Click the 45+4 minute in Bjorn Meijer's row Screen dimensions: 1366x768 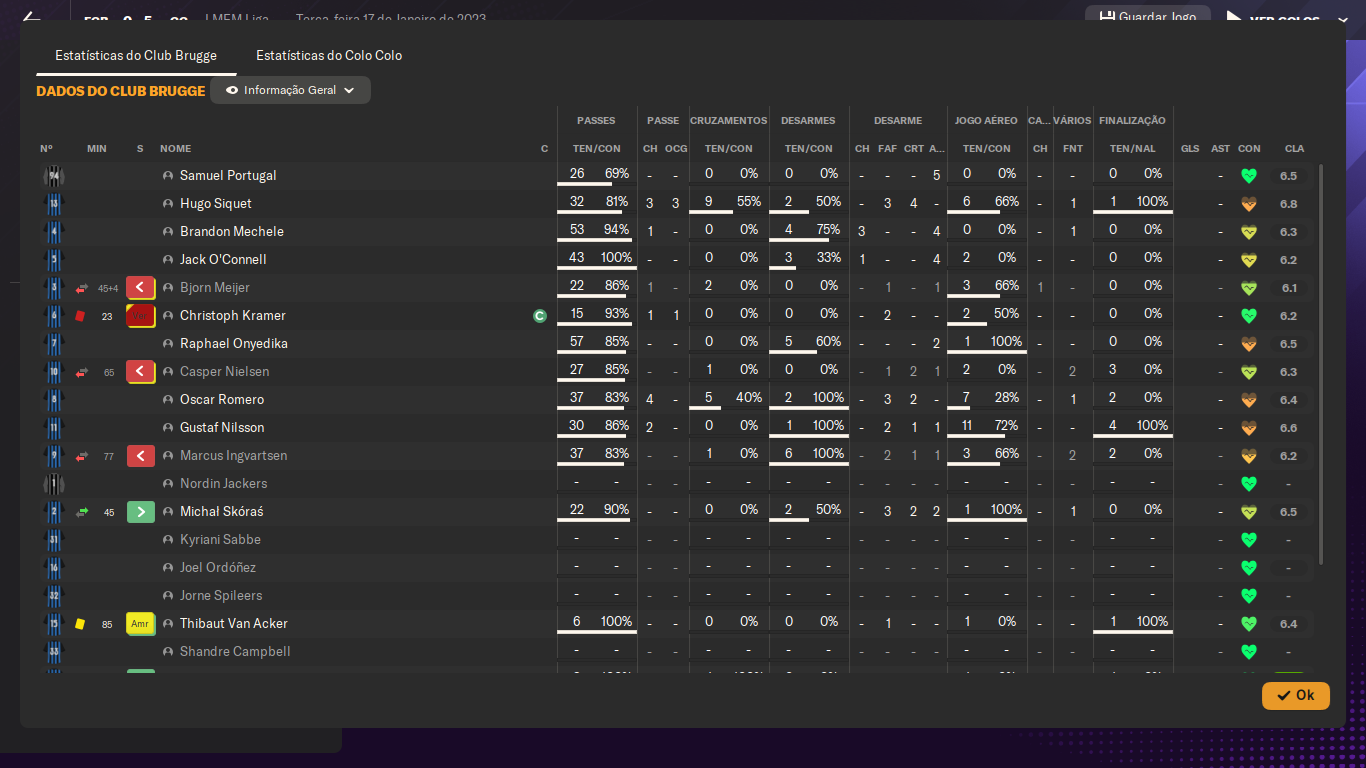108,289
